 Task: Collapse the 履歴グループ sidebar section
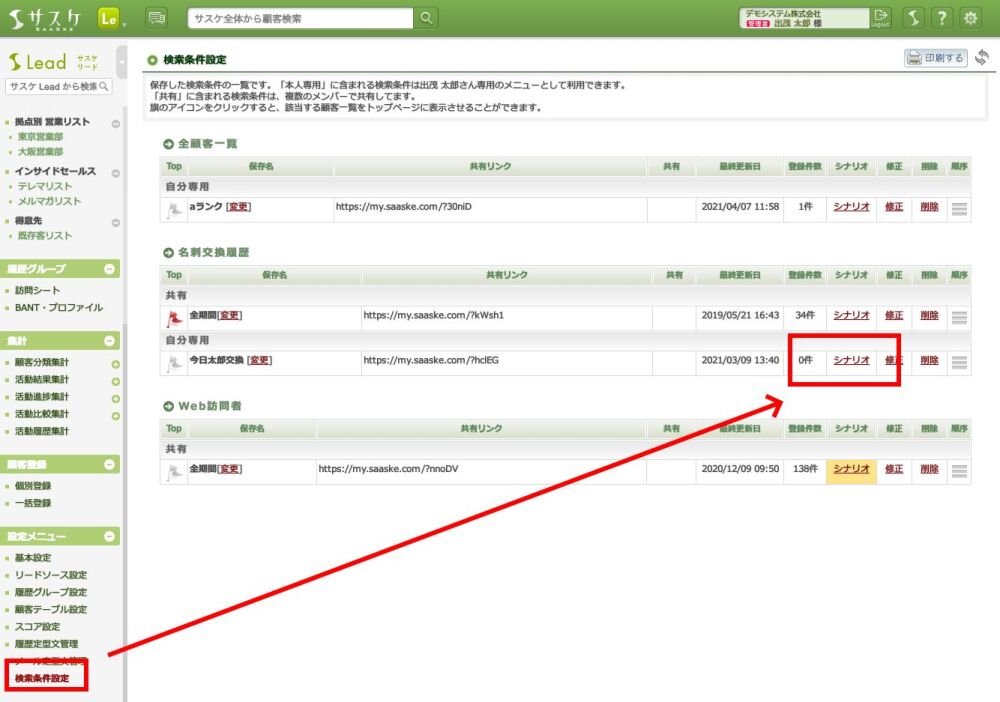point(110,269)
